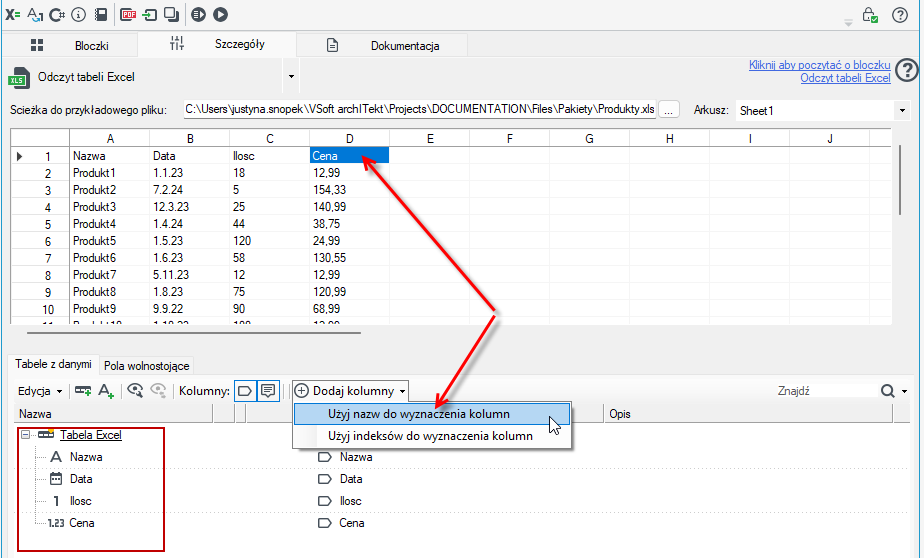This screenshot has height=558, width=924.
Task: Select row header 7 in the spreadsheet
Action: (x=40, y=258)
